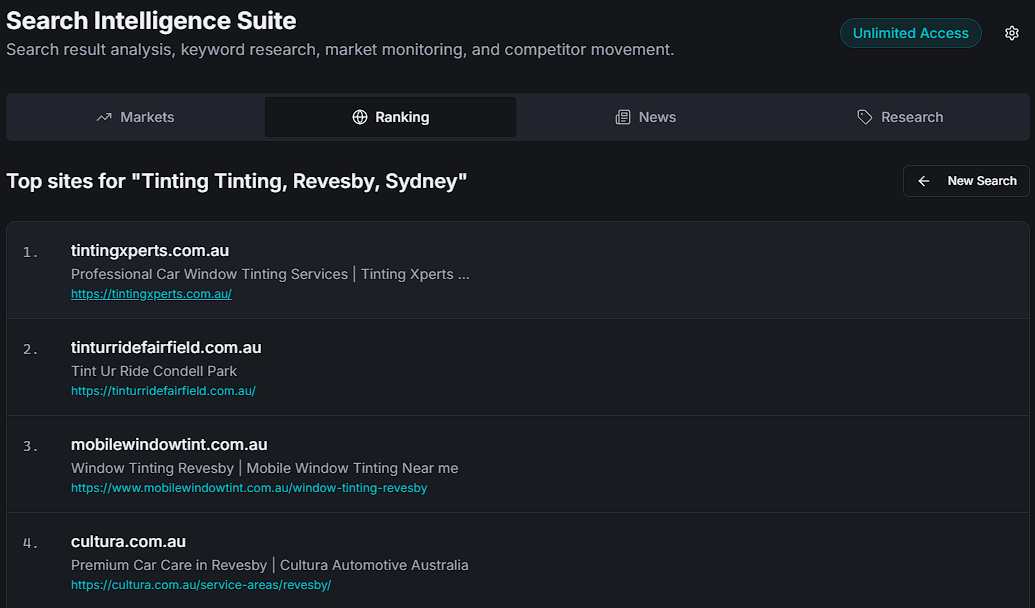The width and height of the screenshot is (1035, 608).
Task: Click the Search Intelligence Suite heading
Action: click(x=151, y=20)
